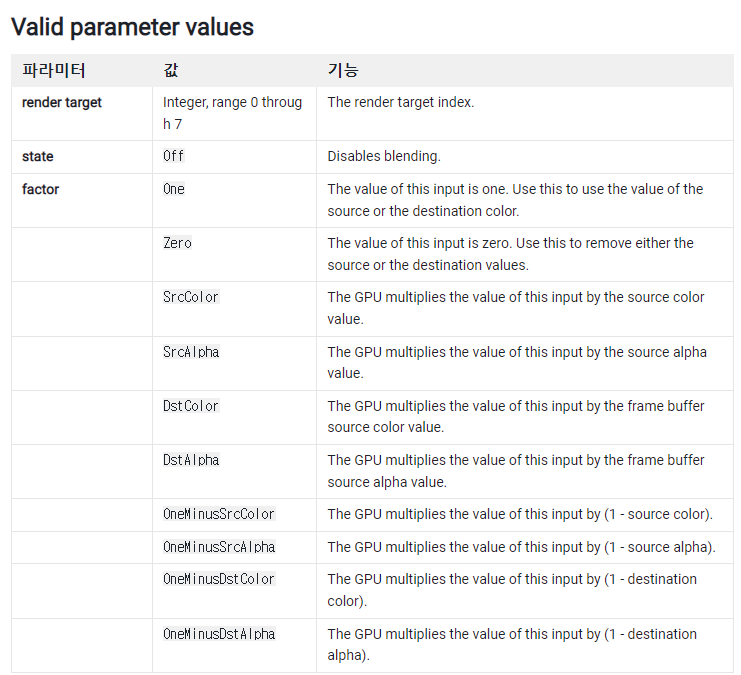Select the OneMinusSrcAlpha value
741x675 pixels.
[x=219, y=547]
